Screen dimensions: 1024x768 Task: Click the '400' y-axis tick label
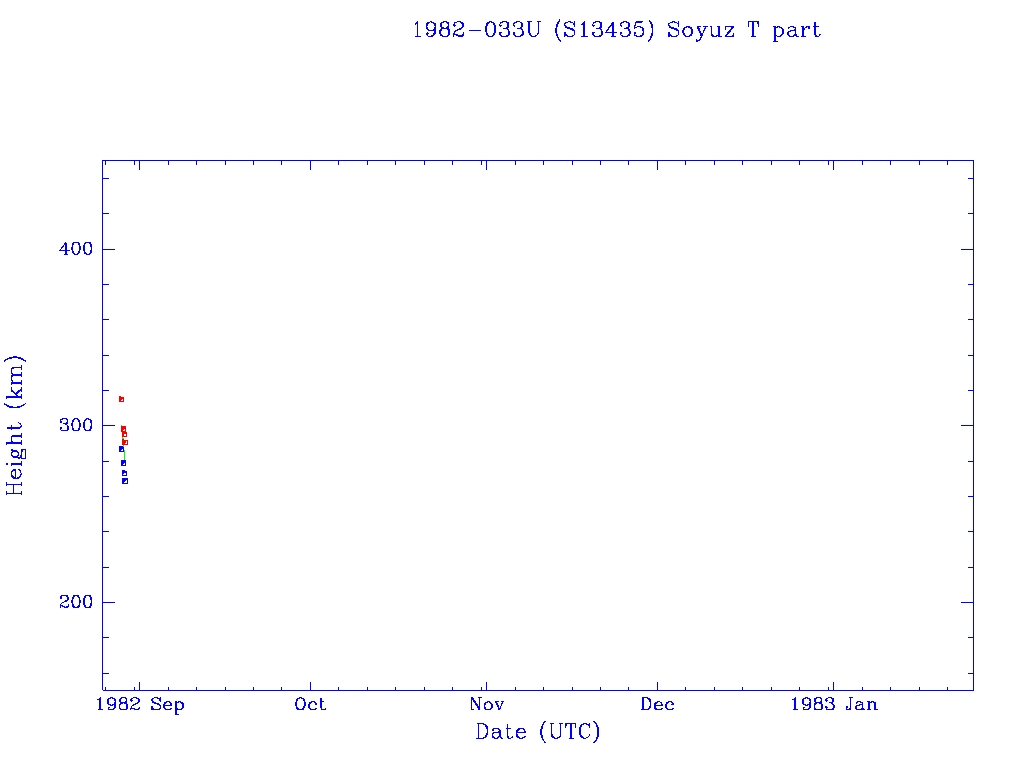(x=71, y=249)
